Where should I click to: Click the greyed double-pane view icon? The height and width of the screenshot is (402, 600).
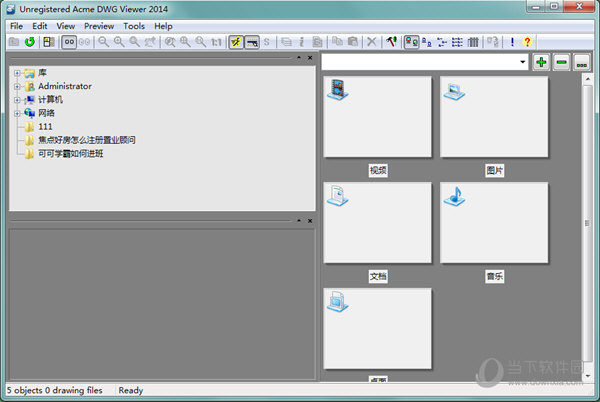[x=85, y=42]
